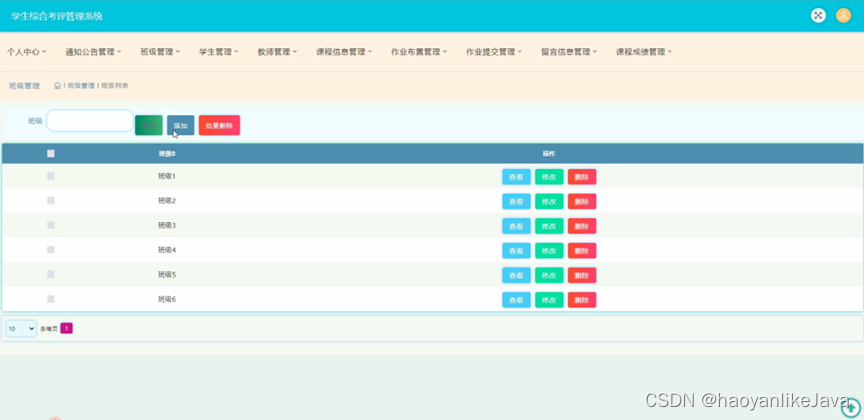The height and width of the screenshot is (420, 864).
Task: Expand the 作业提交管理 menu
Action: 494,52
